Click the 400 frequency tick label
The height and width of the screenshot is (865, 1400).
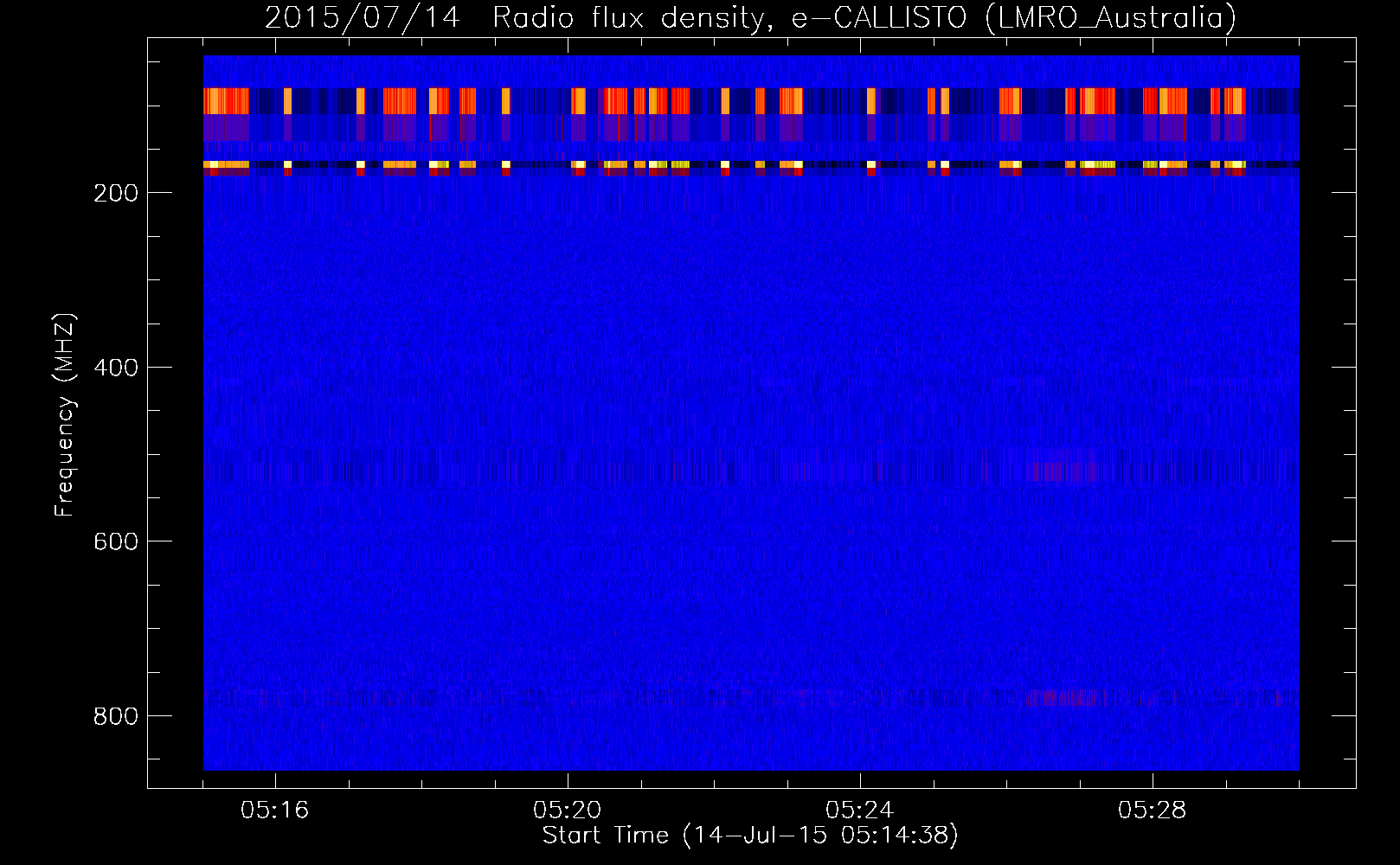115,368
